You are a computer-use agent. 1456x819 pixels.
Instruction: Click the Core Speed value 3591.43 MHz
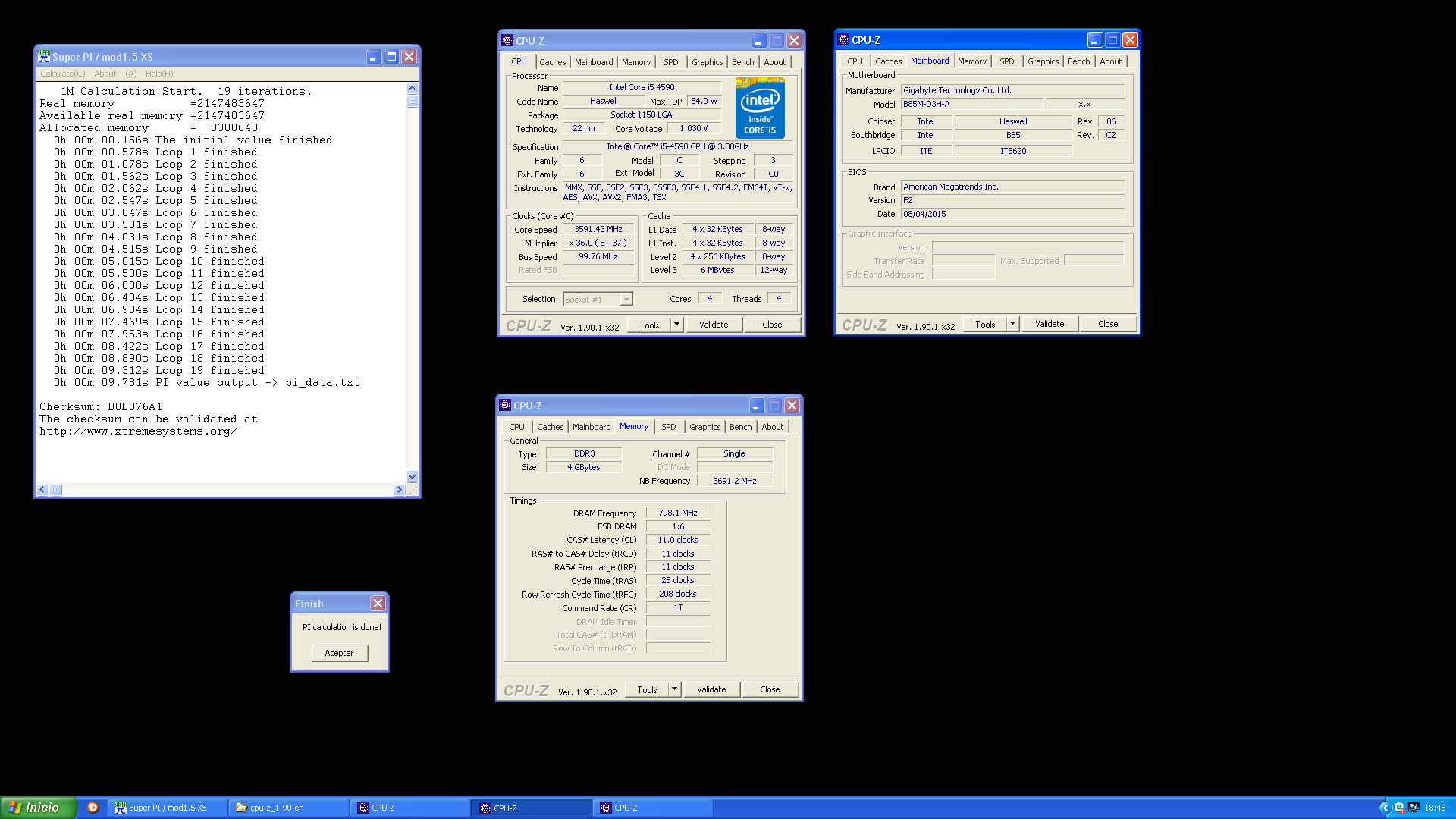pos(598,229)
